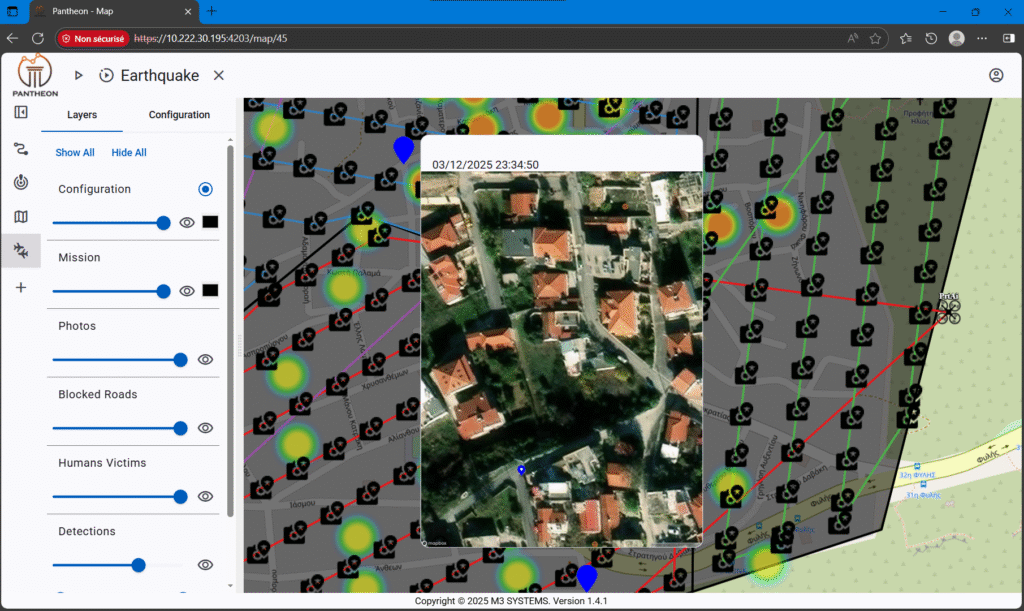Click the Pantheon logo
Image resolution: width=1024 pixels, height=611 pixels.
tap(35, 75)
